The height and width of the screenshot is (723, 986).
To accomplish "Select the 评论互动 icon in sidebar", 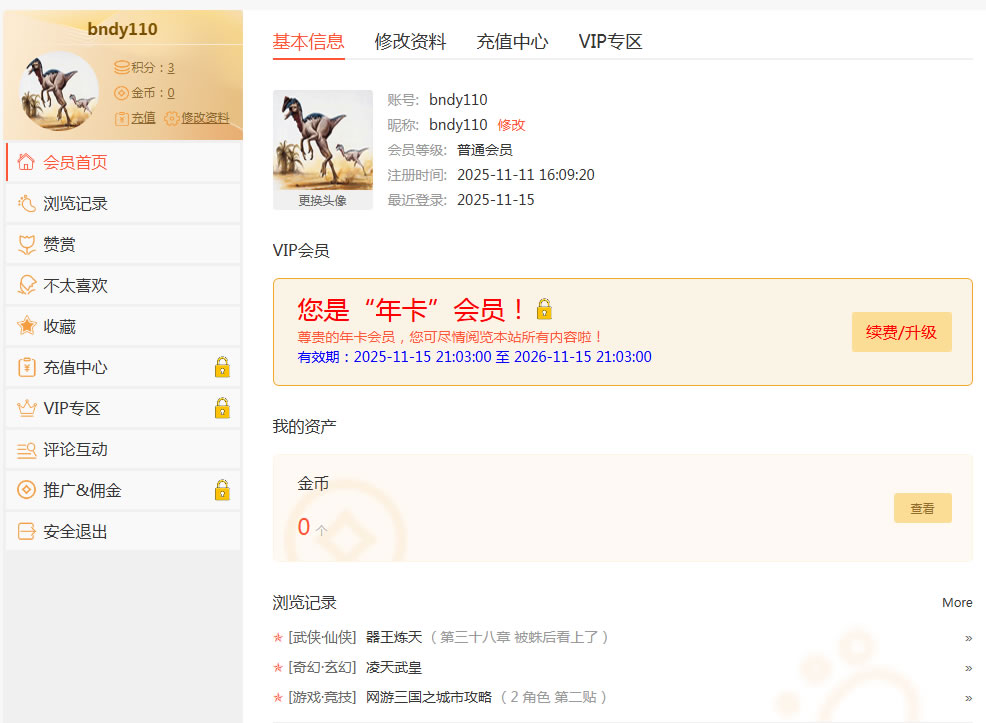I will pyautogui.click(x=26, y=450).
